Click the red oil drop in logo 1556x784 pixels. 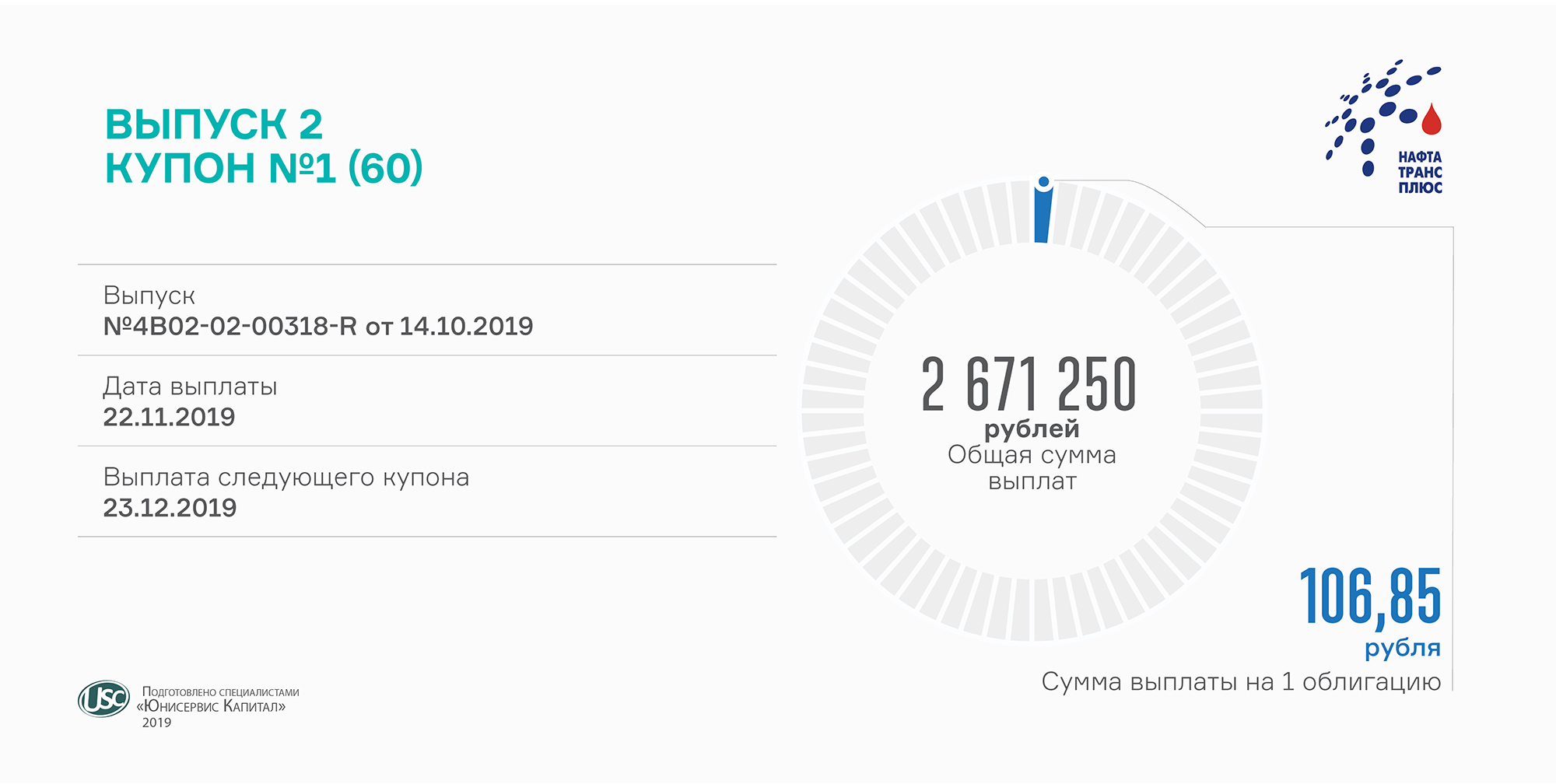coord(1432,120)
